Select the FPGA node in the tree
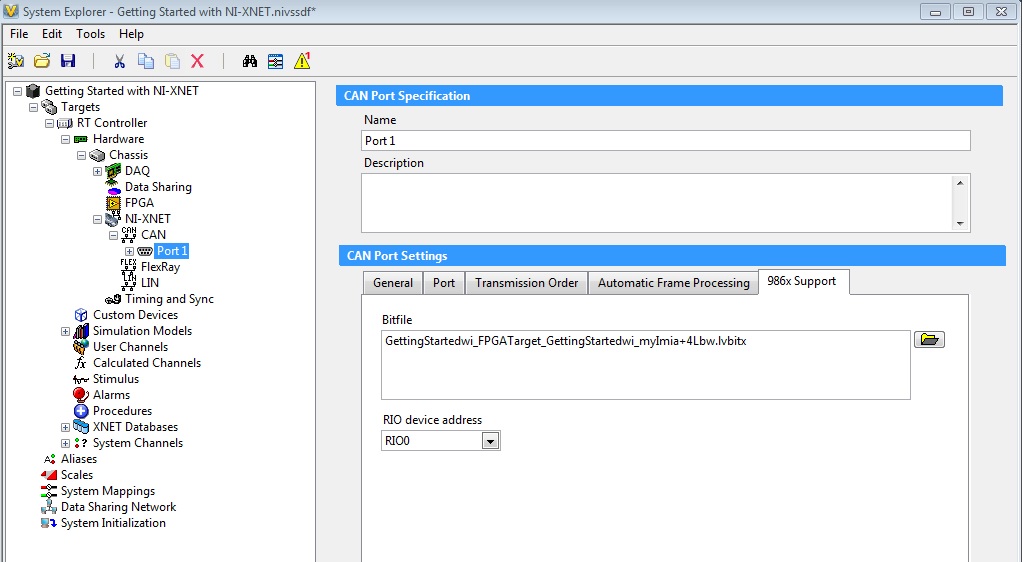The image size is (1023, 562). 139,202
